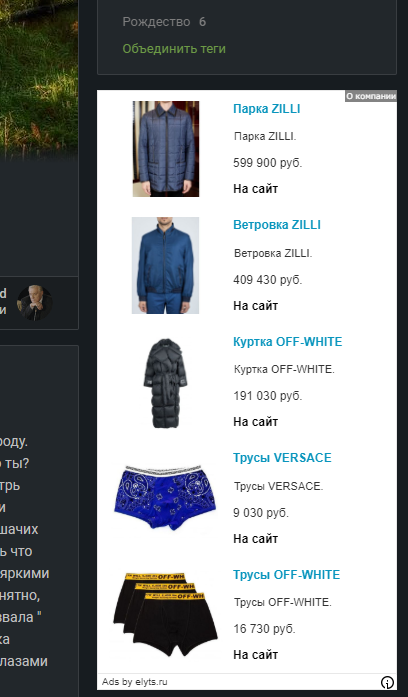
Task: Click На сайт under Трусы OFF-WHITE
Action: [x=256, y=655]
